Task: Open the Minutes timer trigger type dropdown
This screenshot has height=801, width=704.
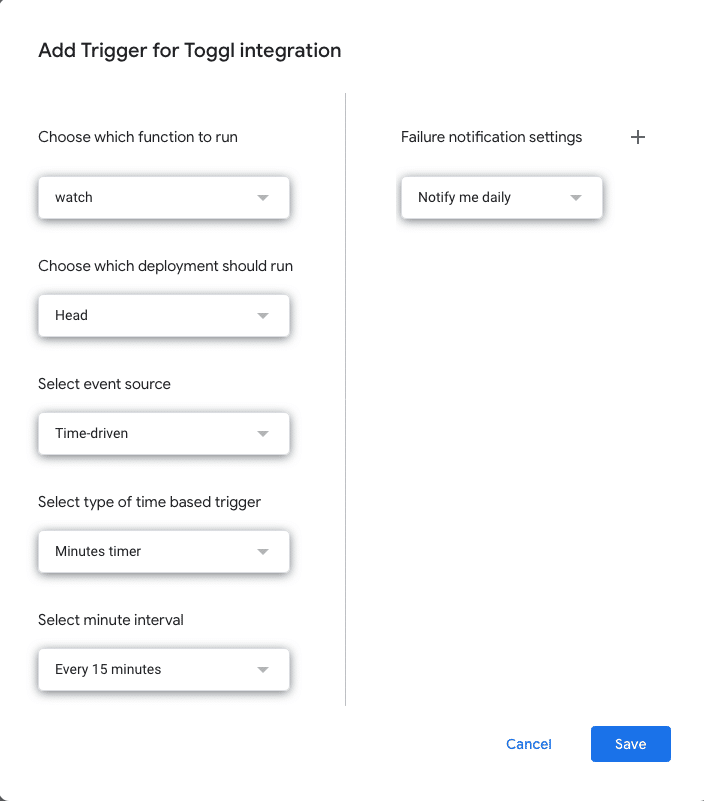Action: [164, 552]
